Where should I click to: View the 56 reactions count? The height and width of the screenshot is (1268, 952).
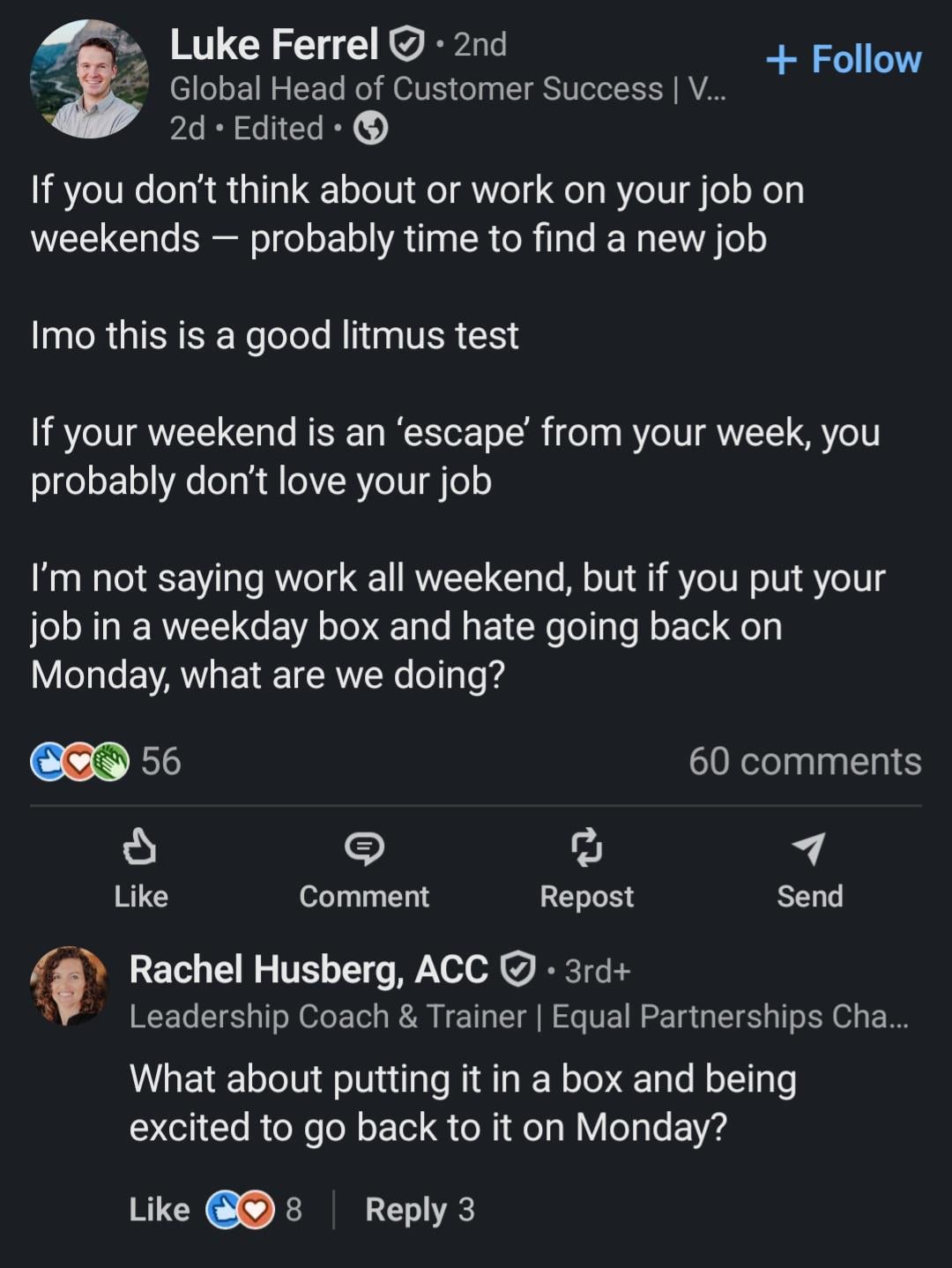[161, 762]
